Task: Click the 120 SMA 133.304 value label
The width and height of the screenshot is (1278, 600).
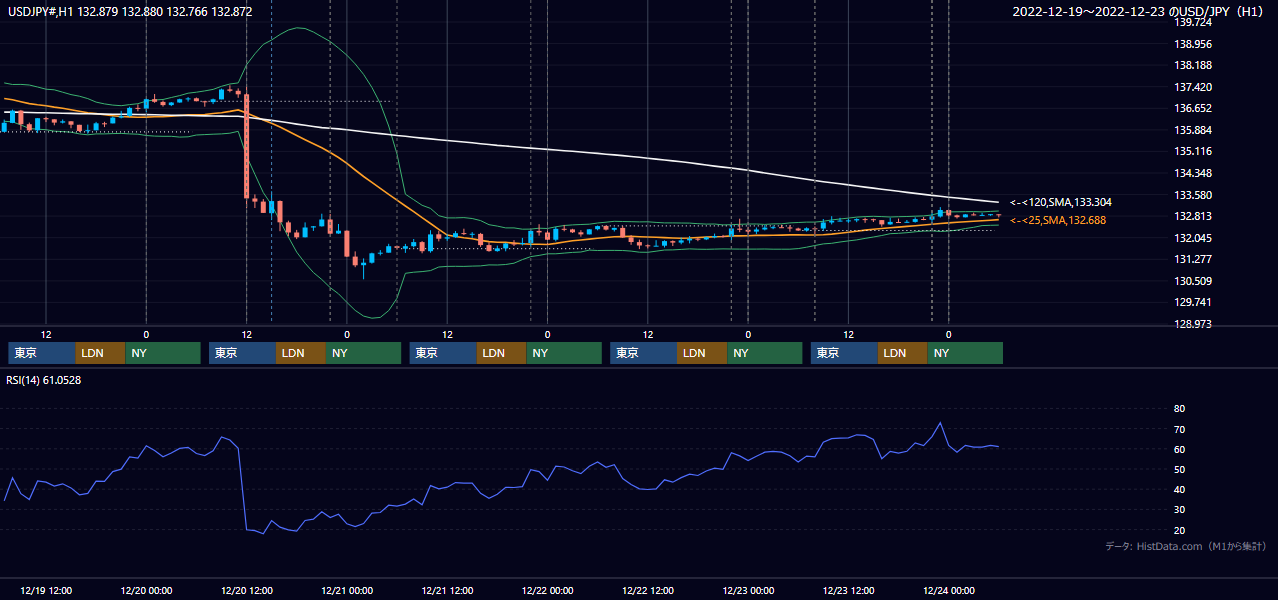Action: 1060,202
